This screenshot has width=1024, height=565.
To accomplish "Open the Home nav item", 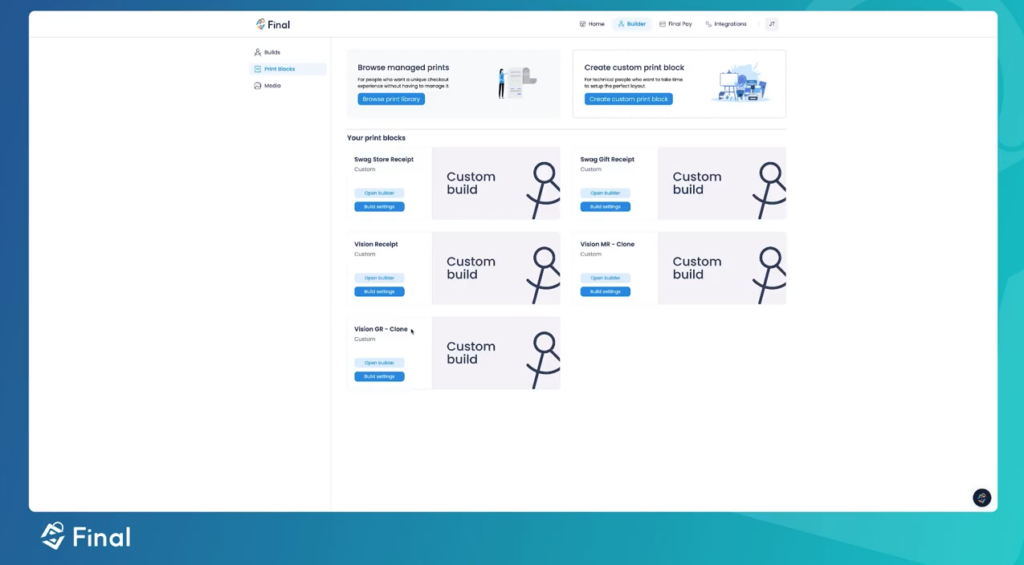I will coord(592,24).
